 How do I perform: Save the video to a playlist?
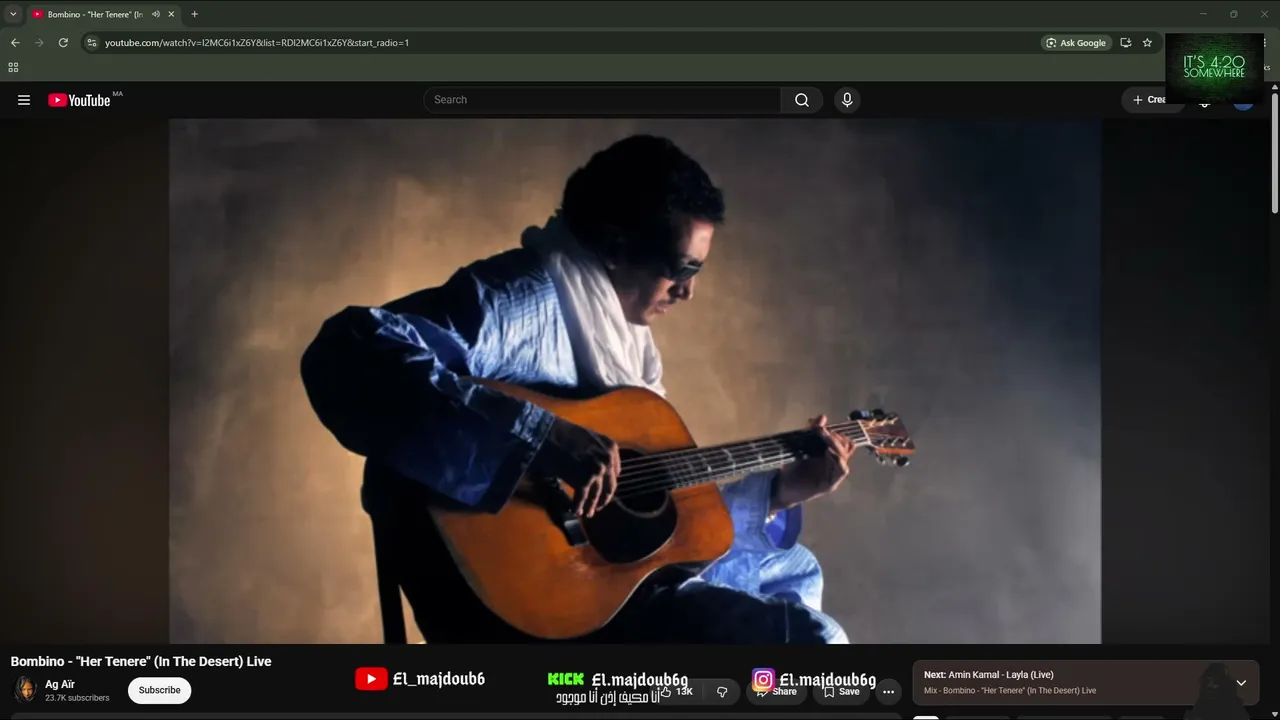click(841, 691)
